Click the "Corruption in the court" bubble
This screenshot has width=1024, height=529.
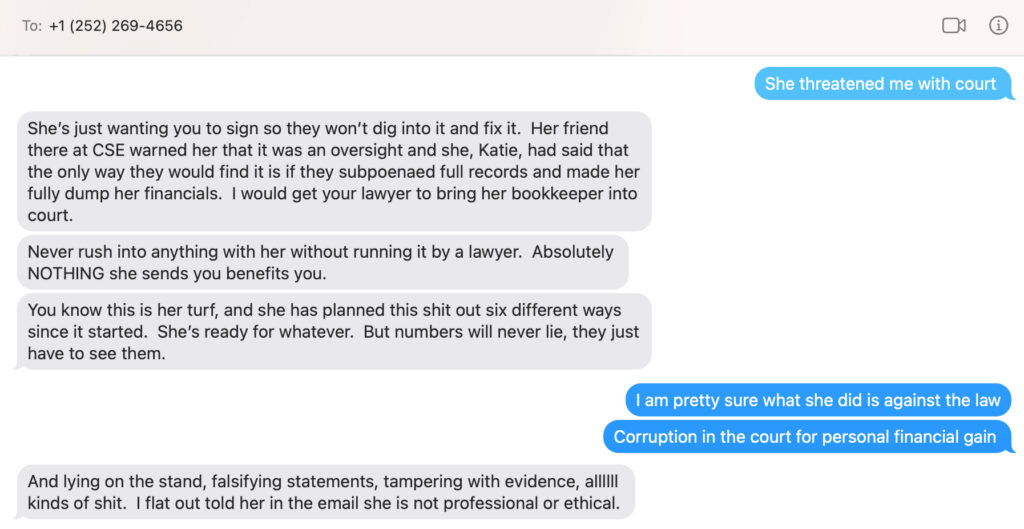coord(805,437)
